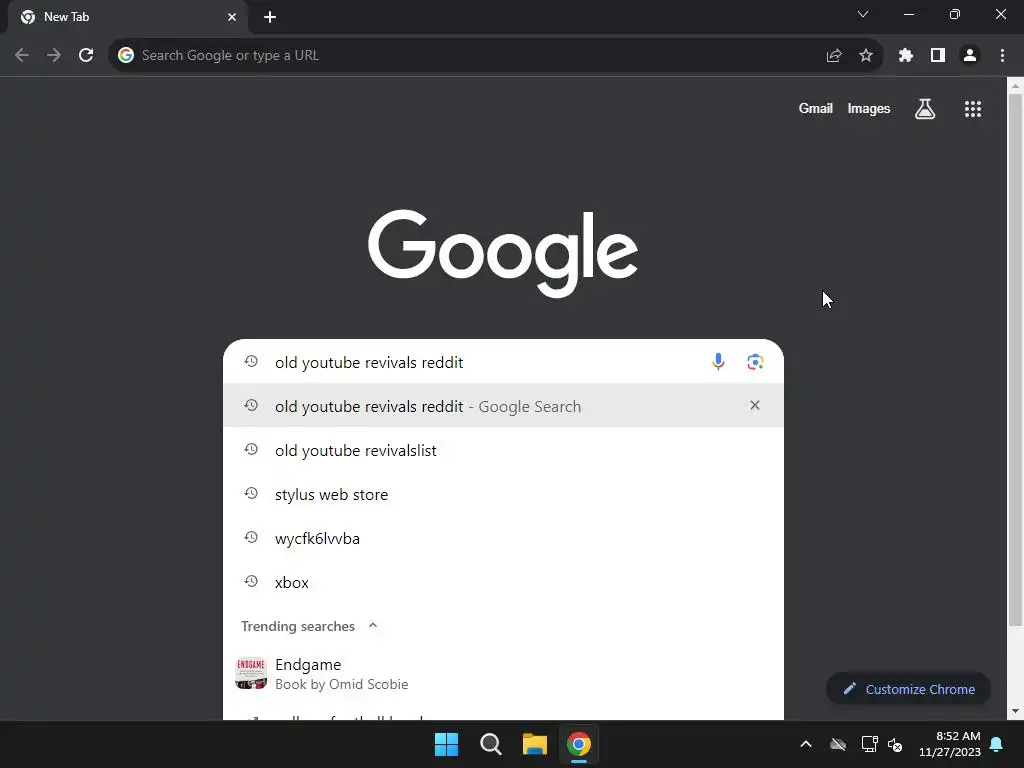Start voice search with microphone
This screenshot has width=1024, height=768.
(x=718, y=362)
